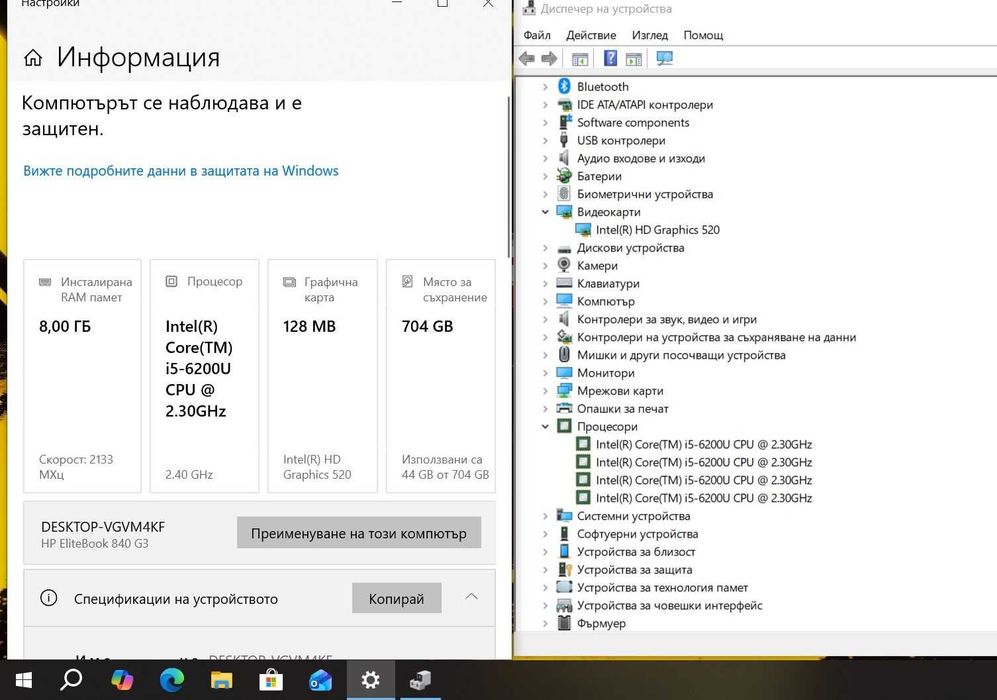Select Устройства за защита item
The width and height of the screenshot is (997, 700).
pyautogui.click(x=635, y=570)
